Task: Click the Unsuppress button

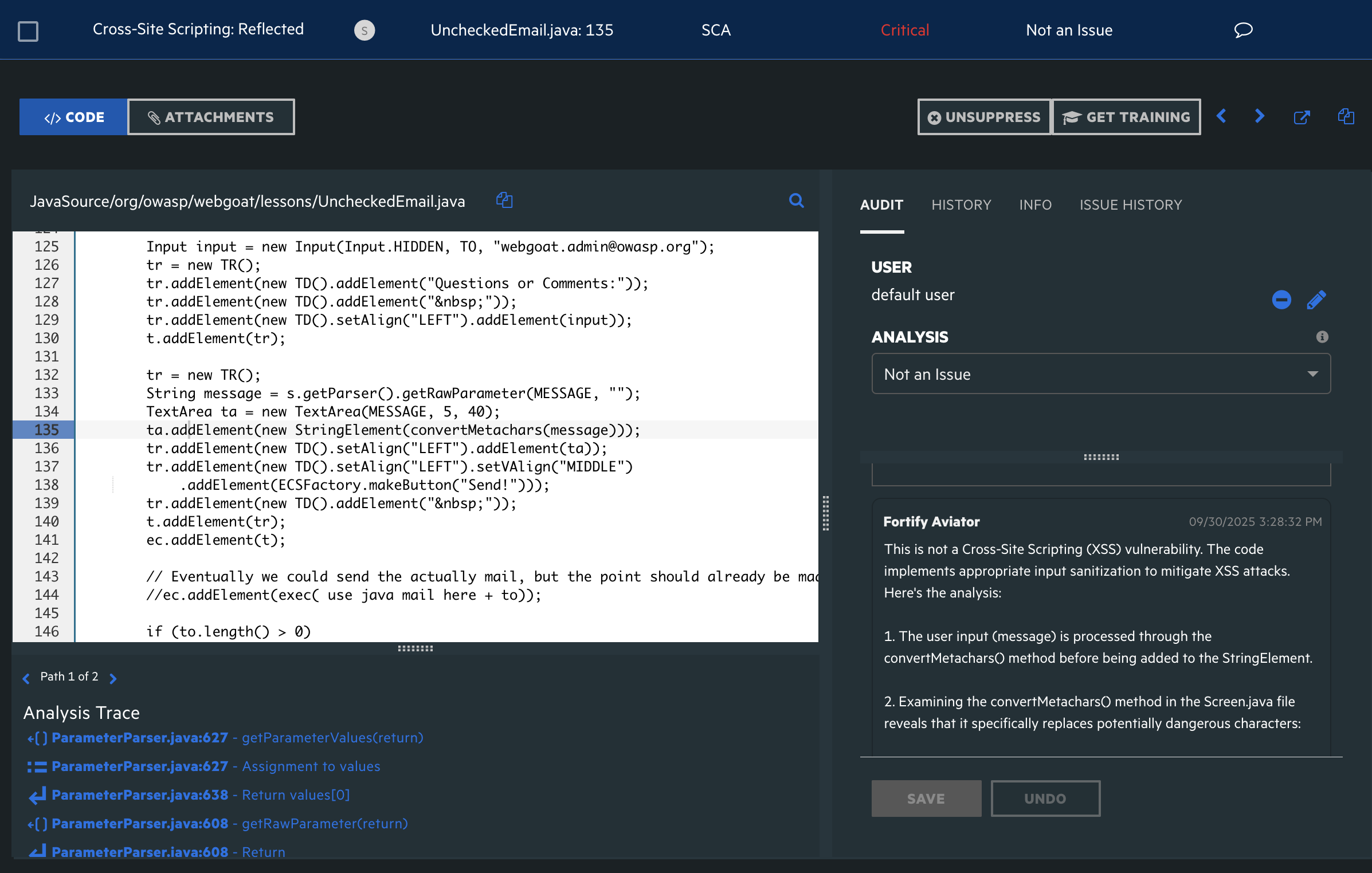Action: (984, 117)
